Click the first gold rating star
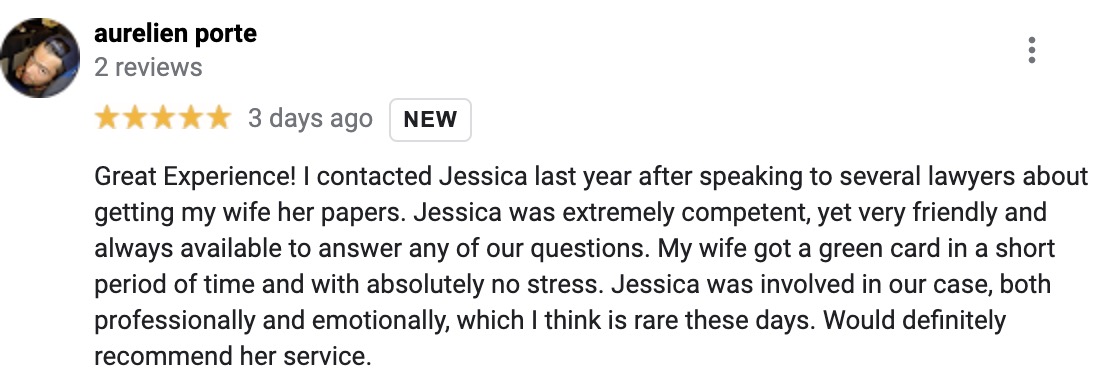The image size is (1104, 386). [107, 118]
